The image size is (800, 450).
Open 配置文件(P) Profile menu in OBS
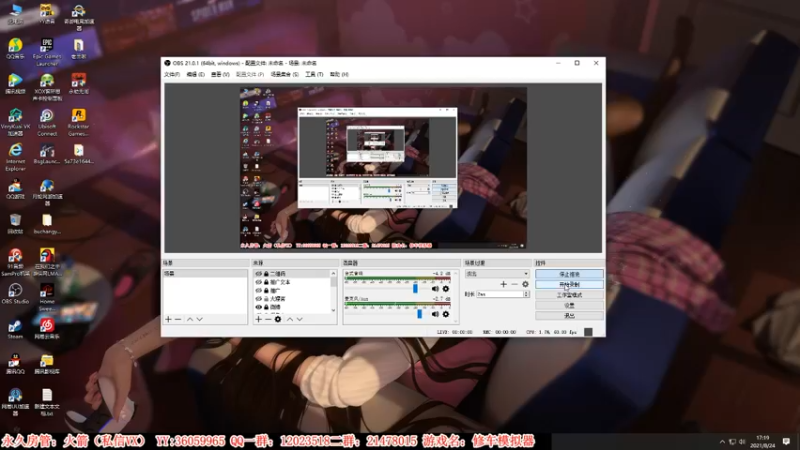click(250, 74)
